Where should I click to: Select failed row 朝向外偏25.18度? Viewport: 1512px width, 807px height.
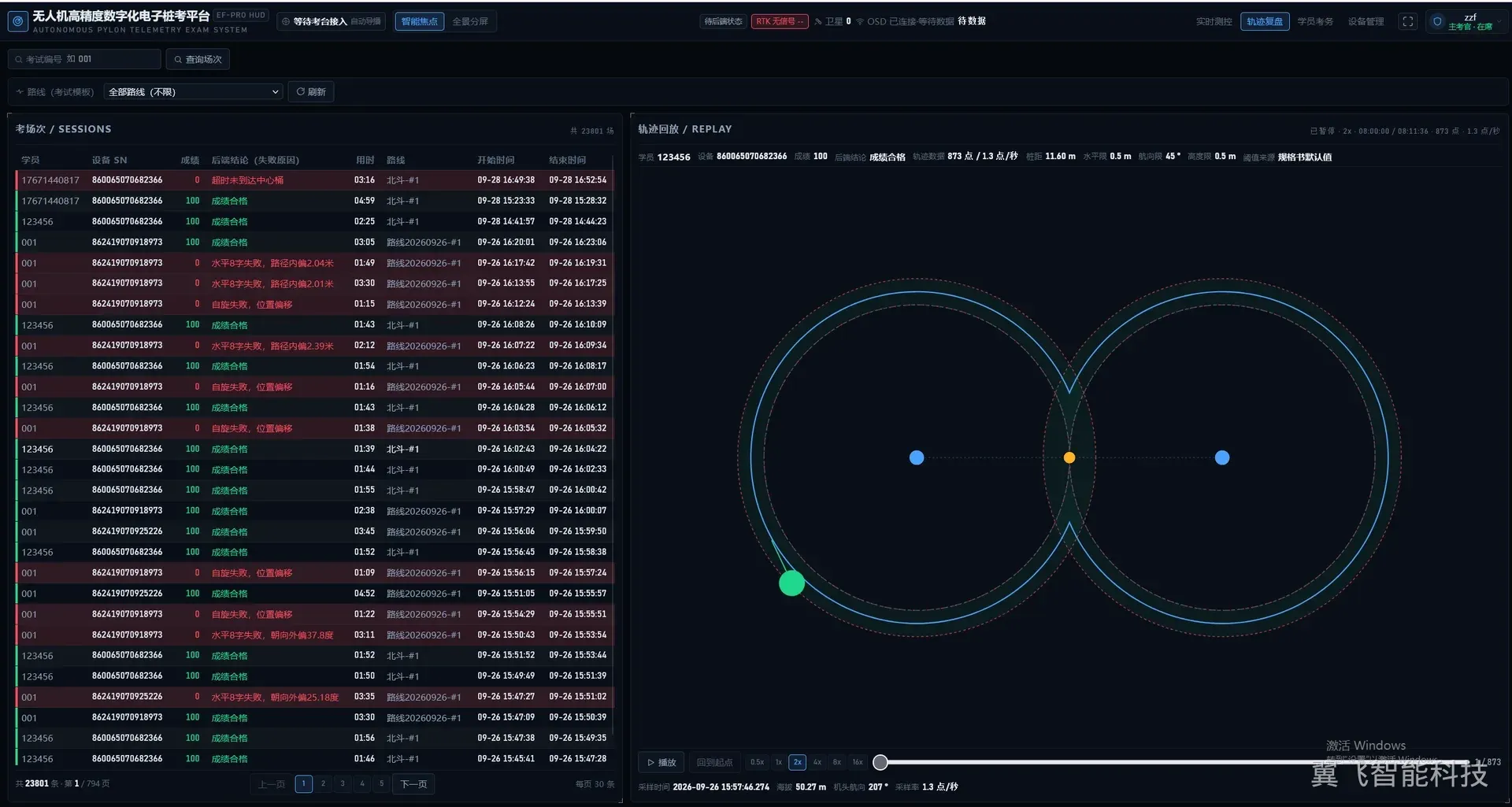point(314,697)
